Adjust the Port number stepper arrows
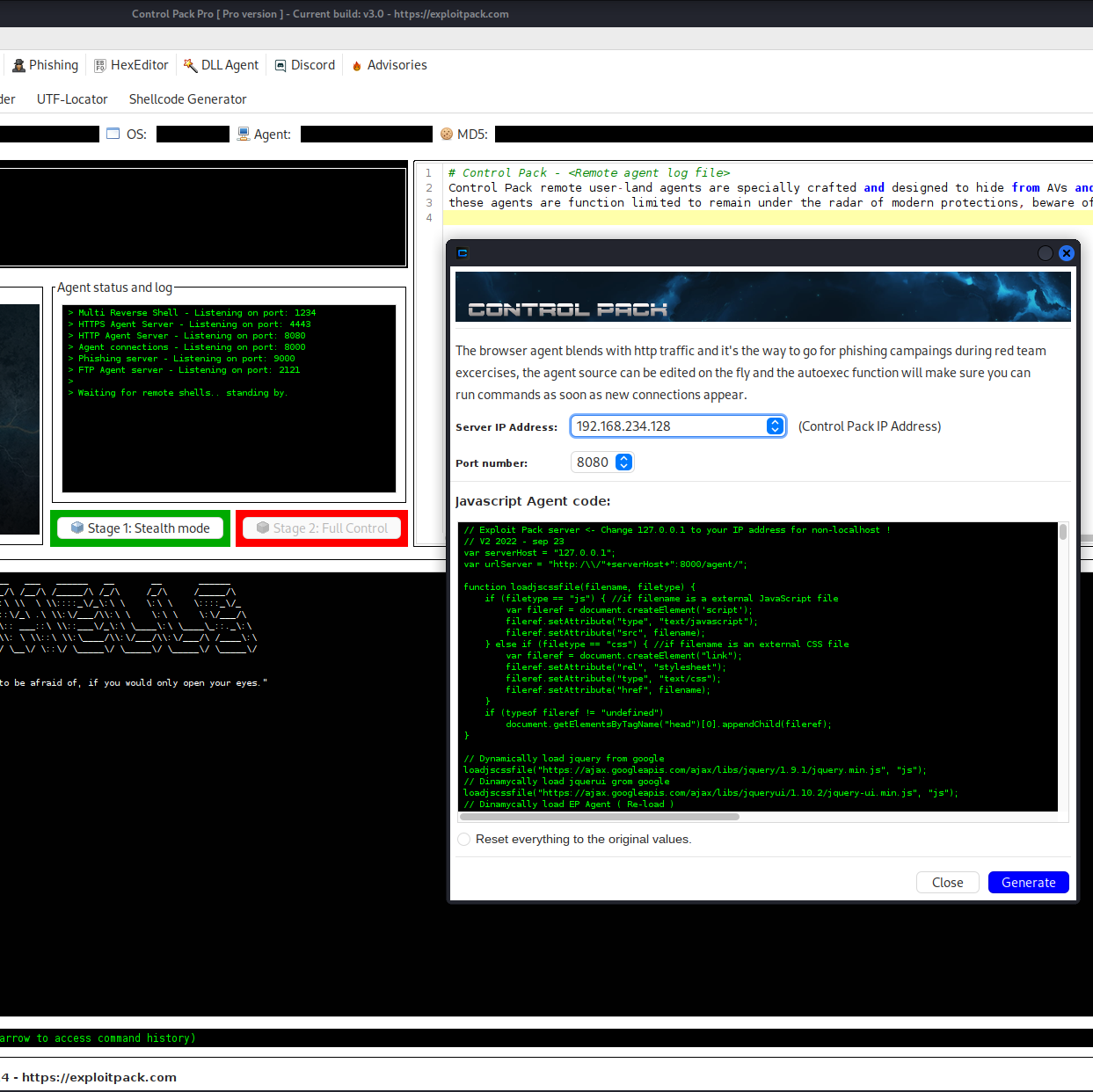Viewport: 1093px width, 1092px height. pos(623,462)
